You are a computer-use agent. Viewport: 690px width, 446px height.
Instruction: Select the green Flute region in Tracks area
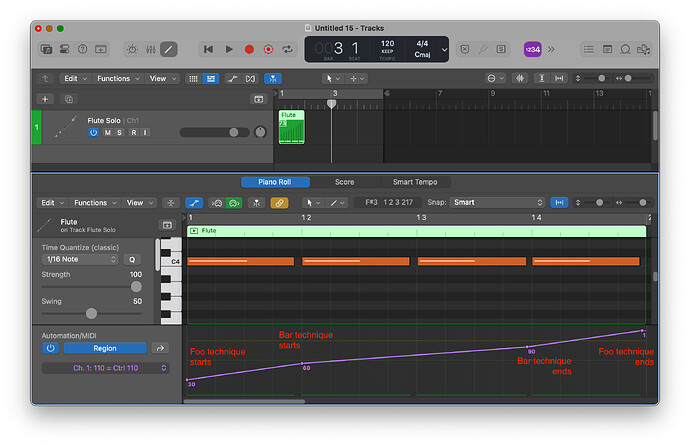pos(291,127)
